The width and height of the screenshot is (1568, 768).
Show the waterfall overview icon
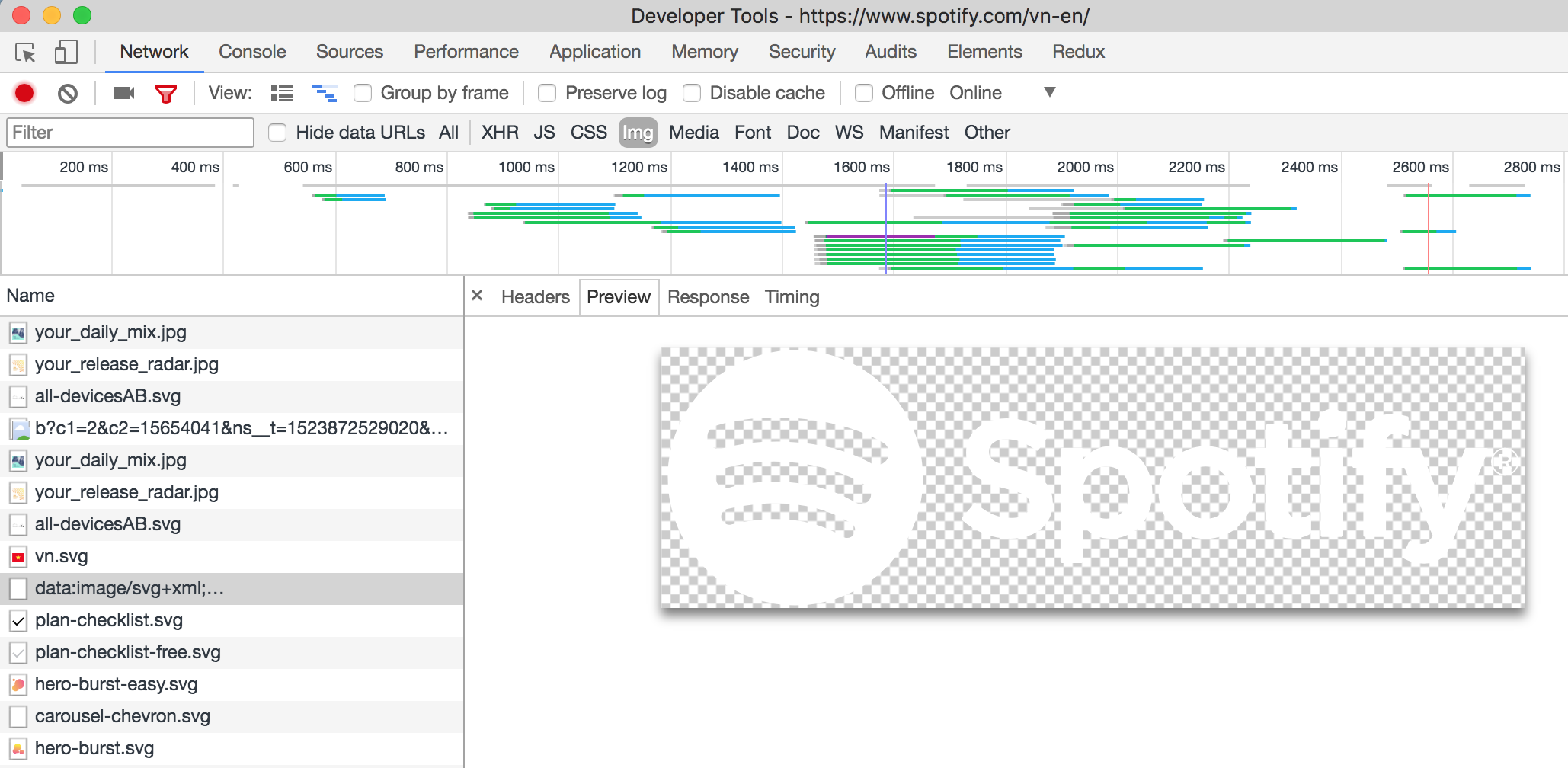(x=325, y=93)
